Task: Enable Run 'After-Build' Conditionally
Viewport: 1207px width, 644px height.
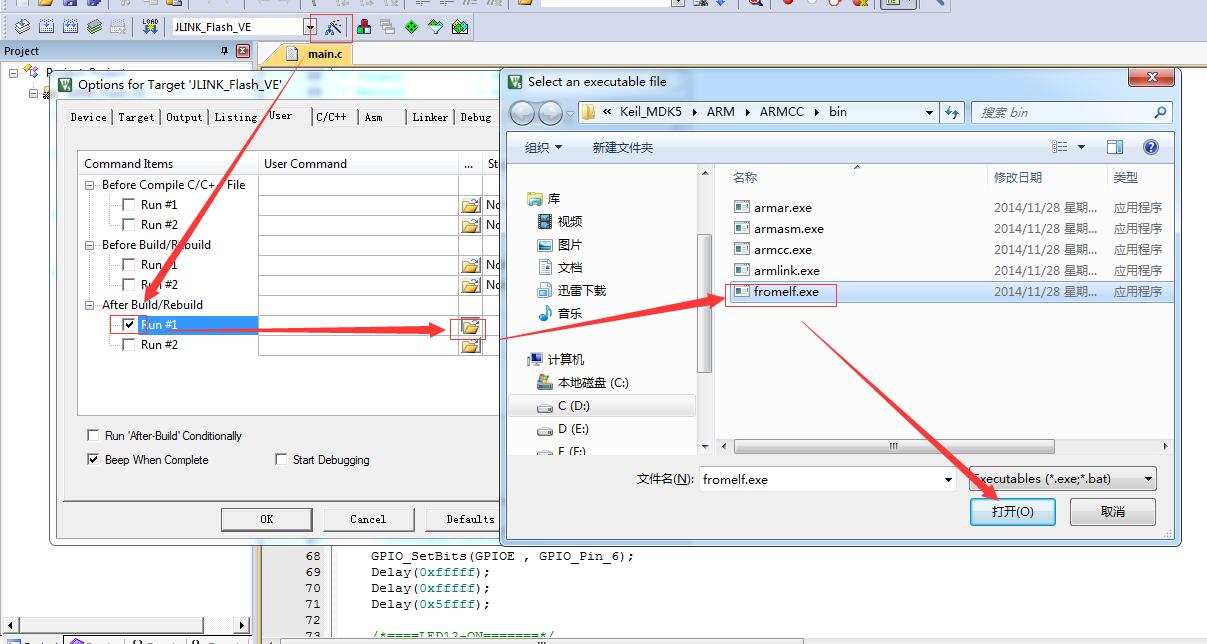Action: [94, 436]
